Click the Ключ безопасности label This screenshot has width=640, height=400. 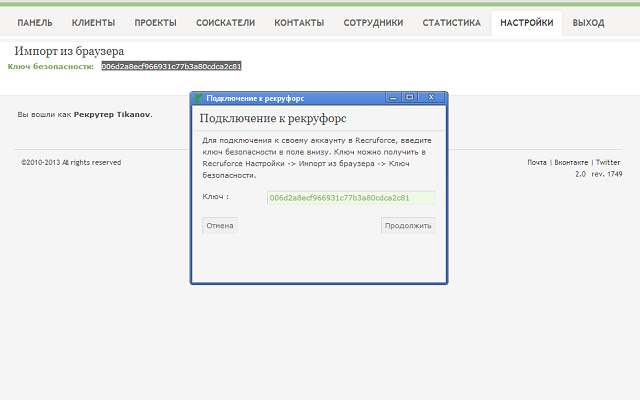(x=51, y=67)
